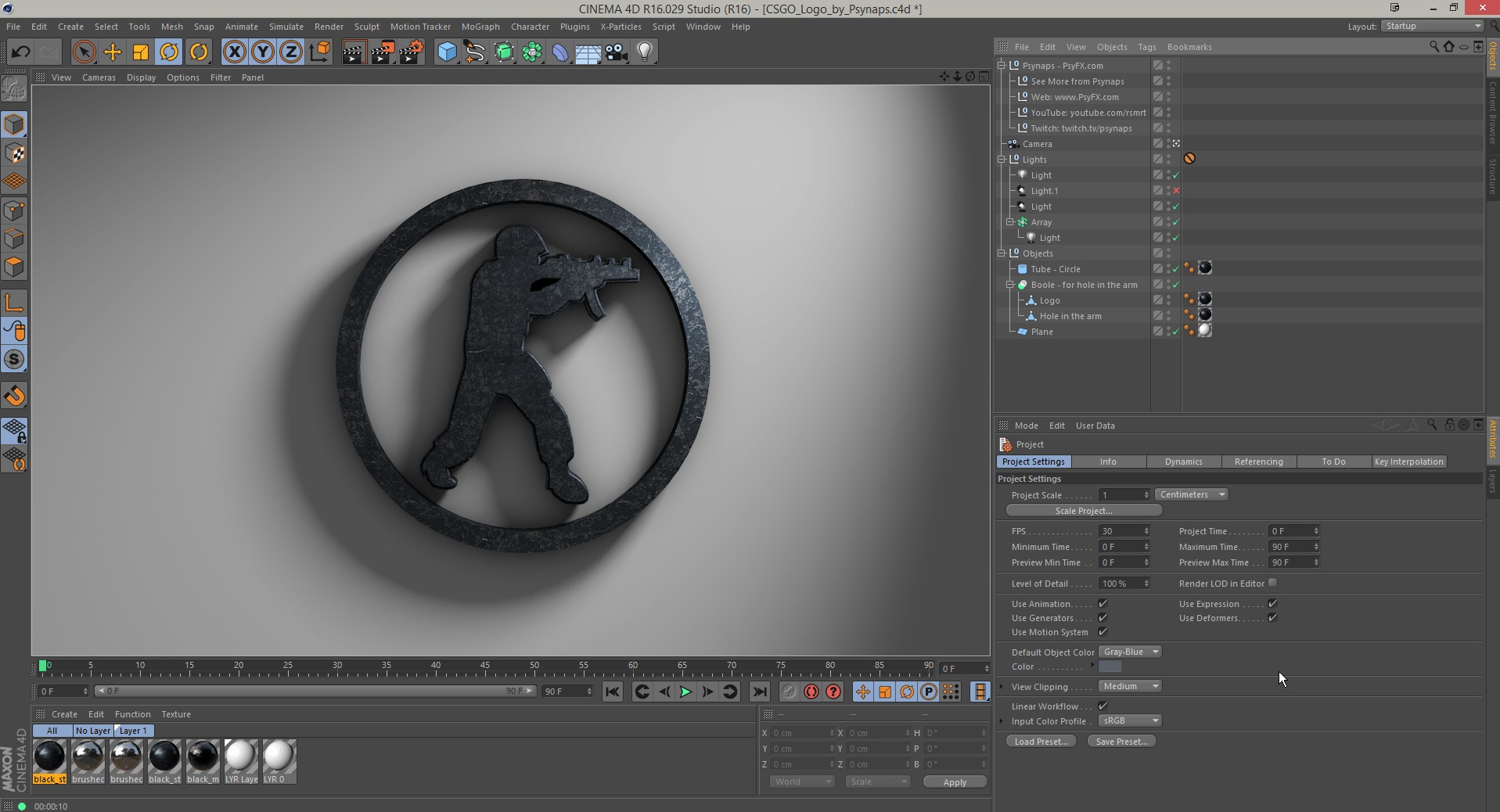Activate the Scale tool
Viewport: 1500px width, 812px height.
click(x=141, y=52)
